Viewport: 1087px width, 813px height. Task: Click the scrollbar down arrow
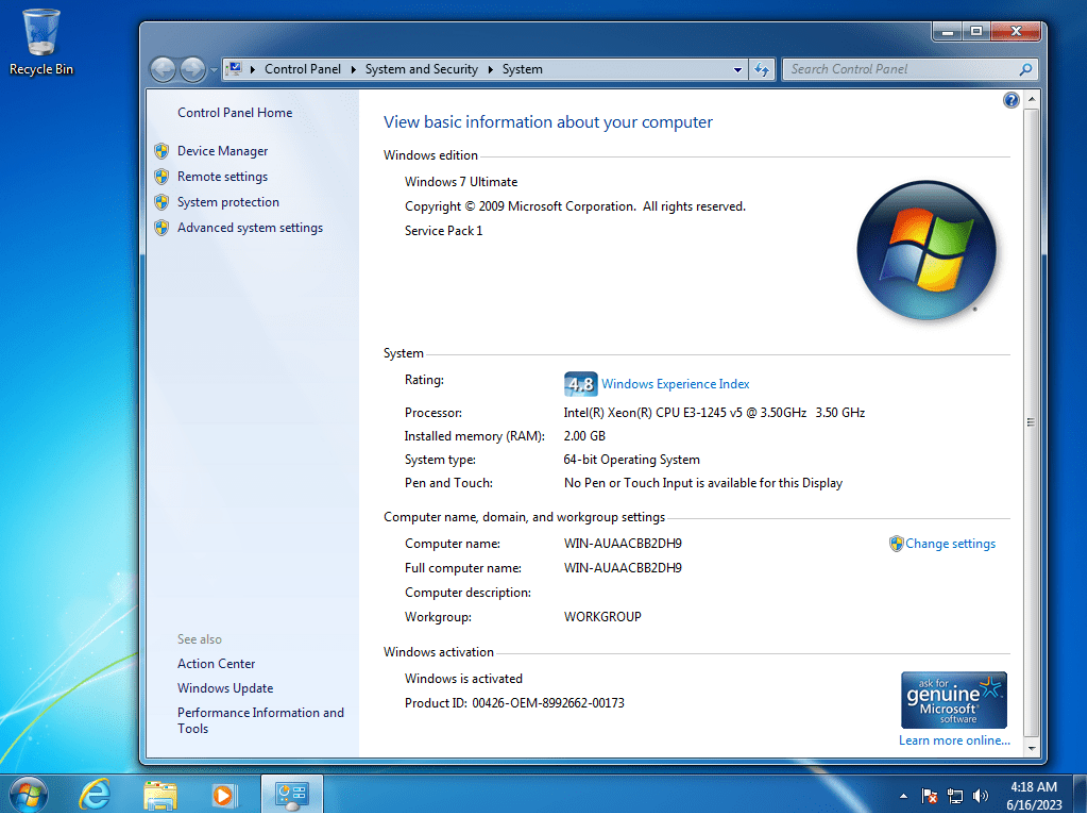(1032, 749)
